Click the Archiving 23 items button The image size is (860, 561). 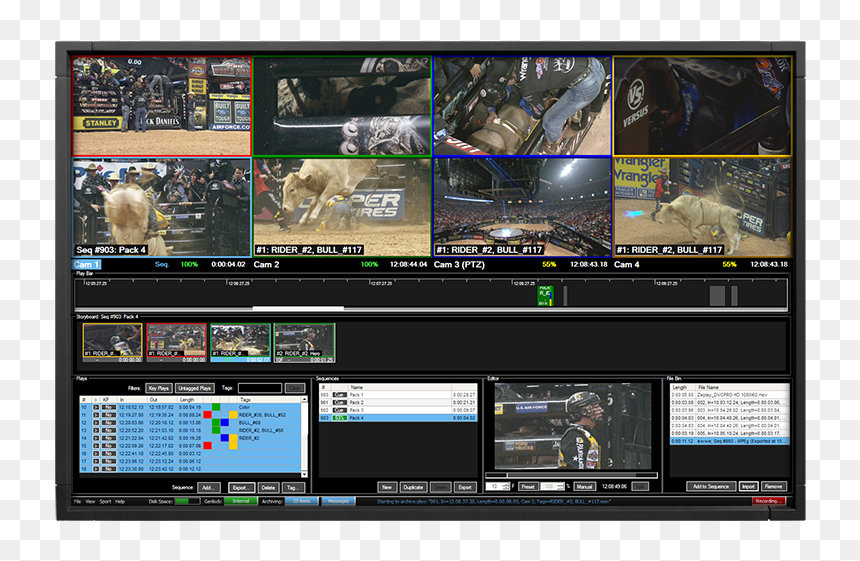302,501
